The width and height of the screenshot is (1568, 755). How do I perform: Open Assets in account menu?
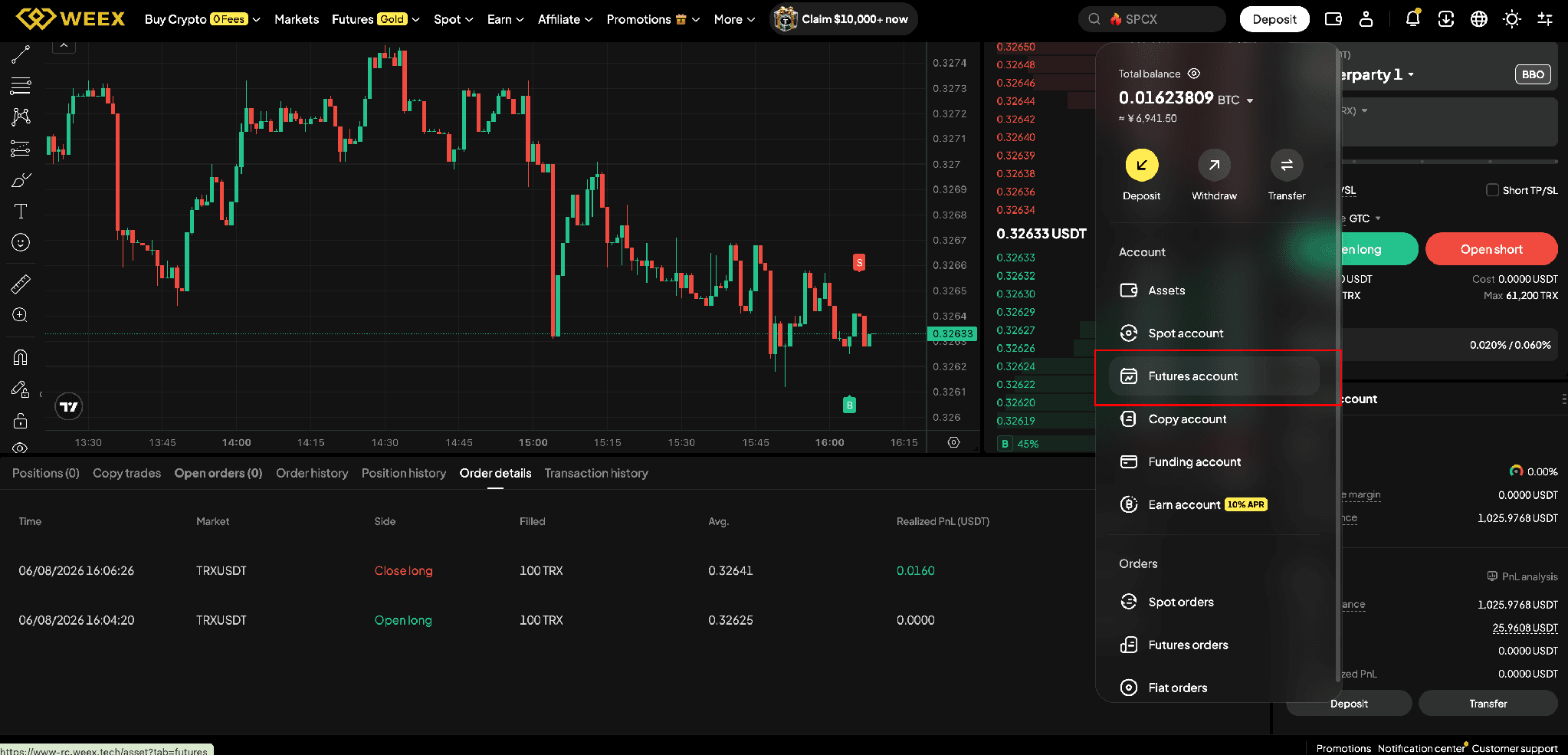point(1215,291)
